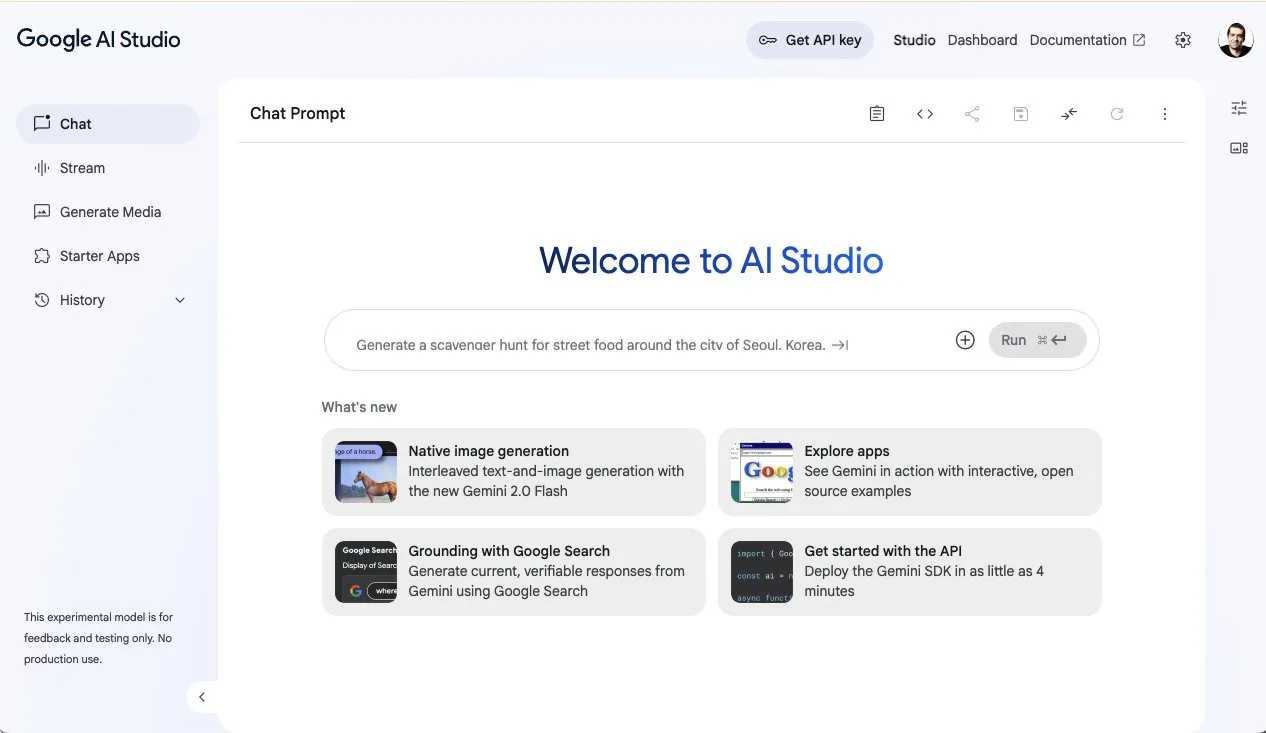
Task: Click the Explore apps browser thumbnail
Action: [762, 472]
